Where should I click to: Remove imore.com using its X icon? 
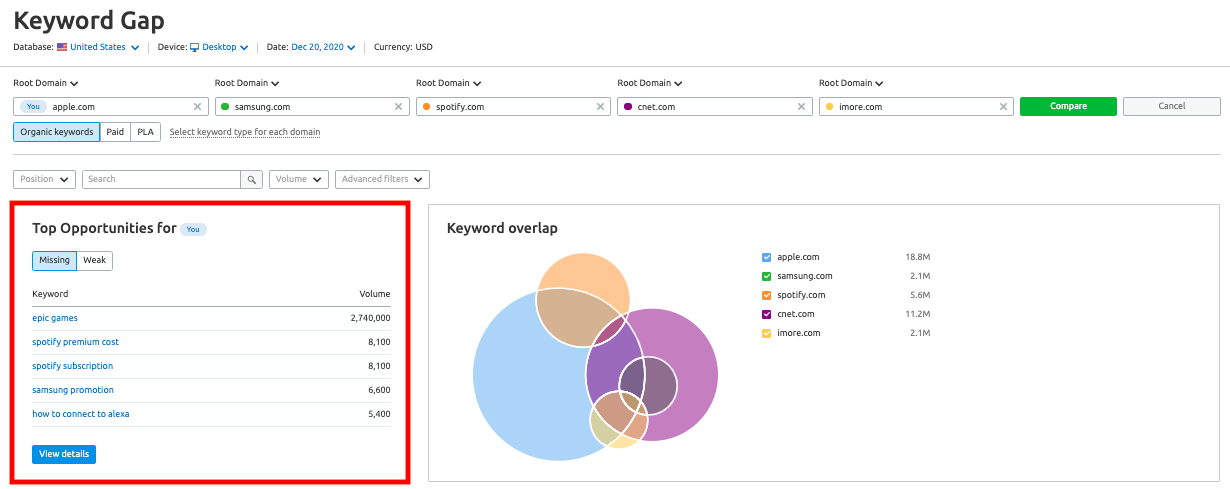click(1003, 106)
